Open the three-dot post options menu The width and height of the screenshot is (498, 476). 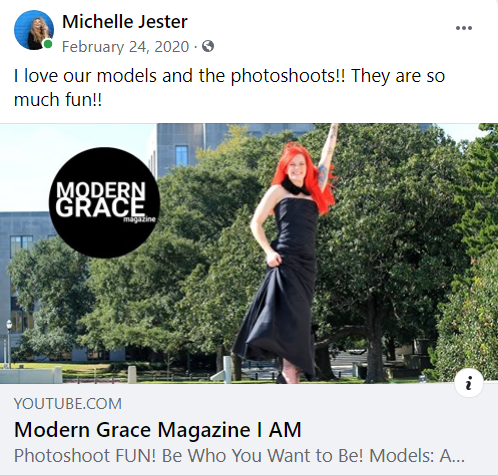[464, 28]
